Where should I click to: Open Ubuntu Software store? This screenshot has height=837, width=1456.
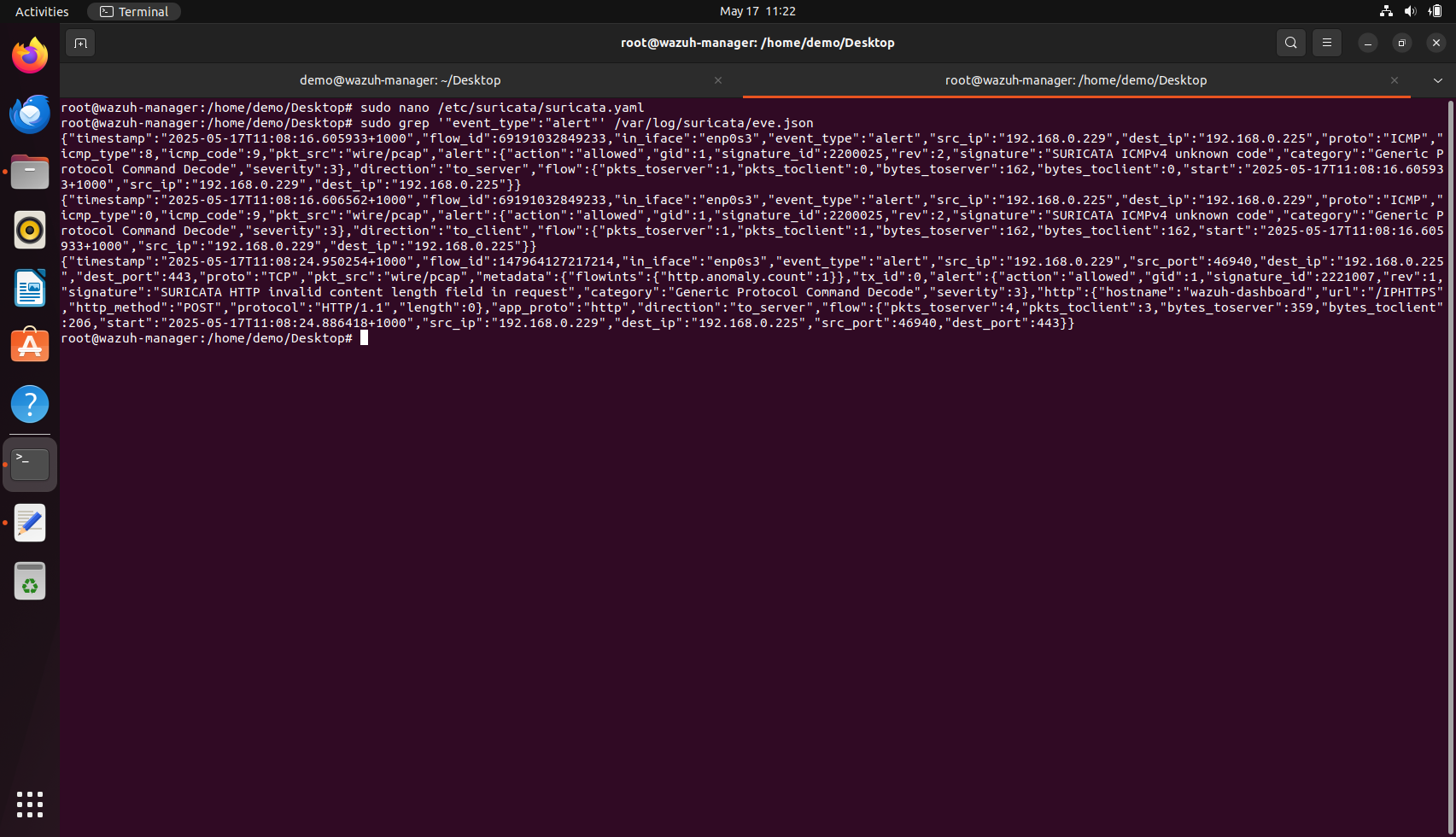(30, 346)
